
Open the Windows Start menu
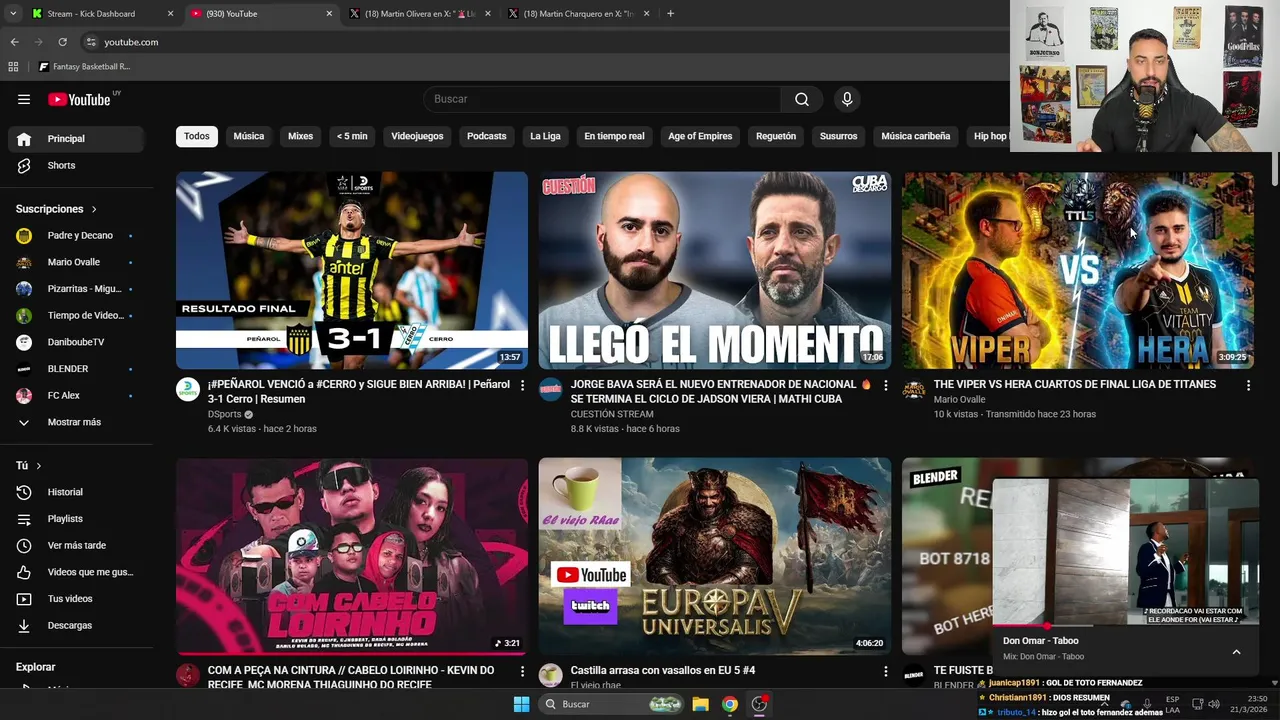pos(521,704)
